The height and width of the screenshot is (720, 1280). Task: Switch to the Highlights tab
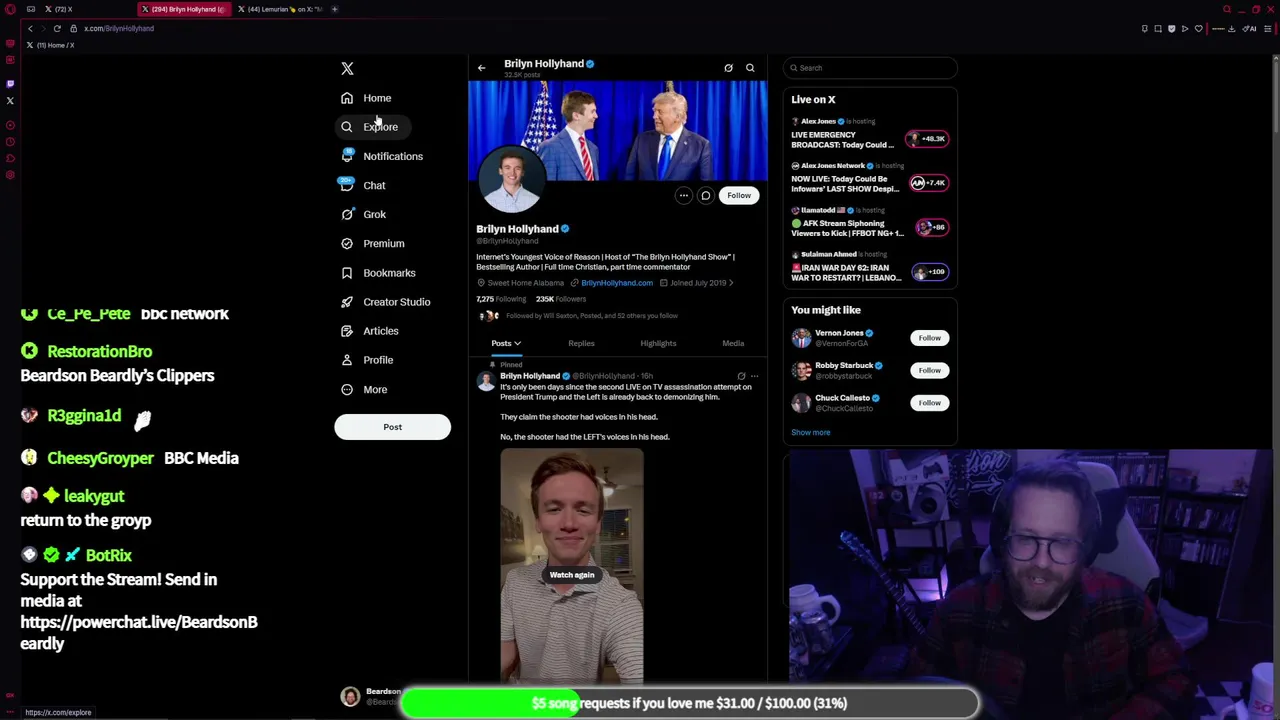coord(658,343)
